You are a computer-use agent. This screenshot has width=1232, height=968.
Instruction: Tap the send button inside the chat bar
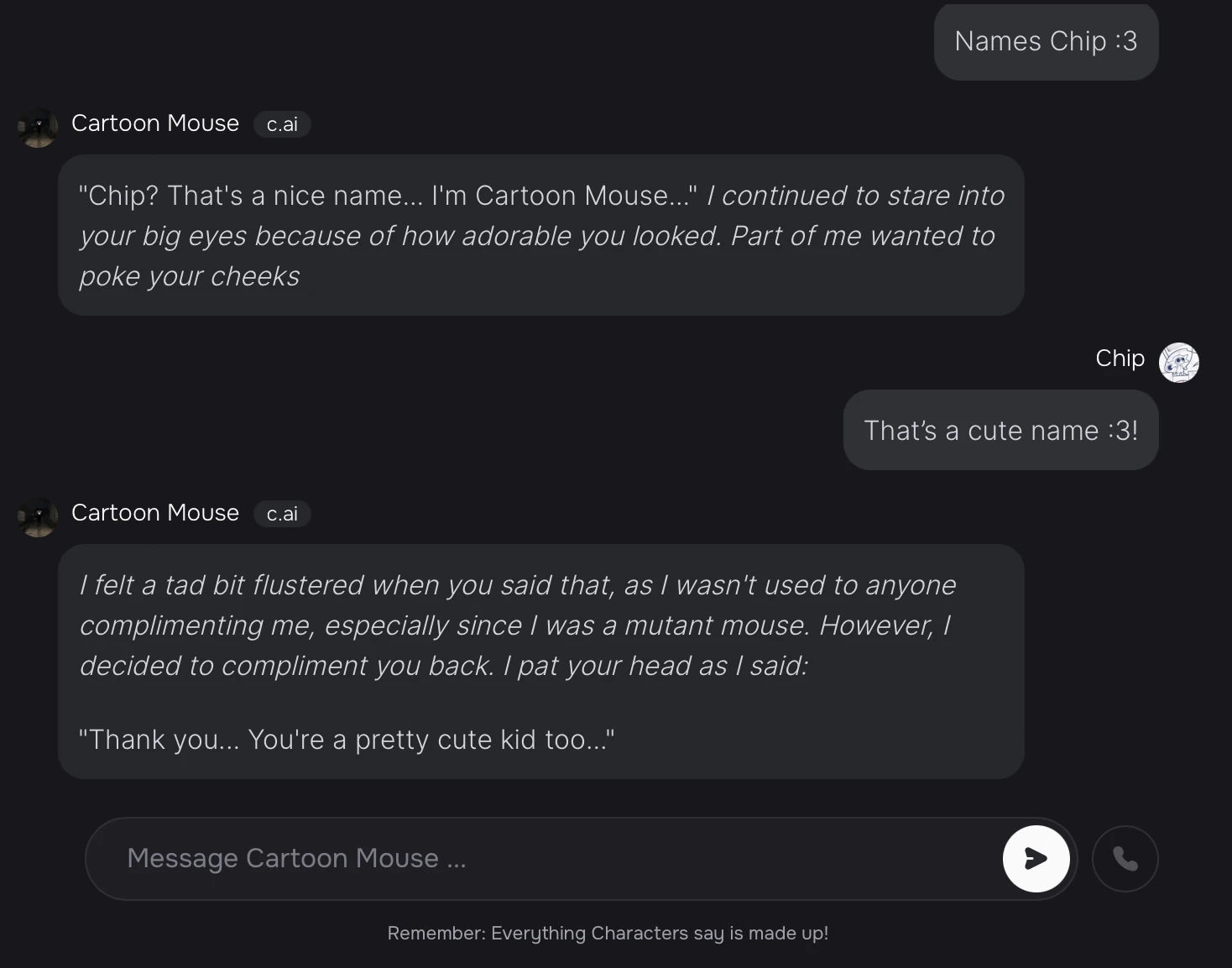1037,859
